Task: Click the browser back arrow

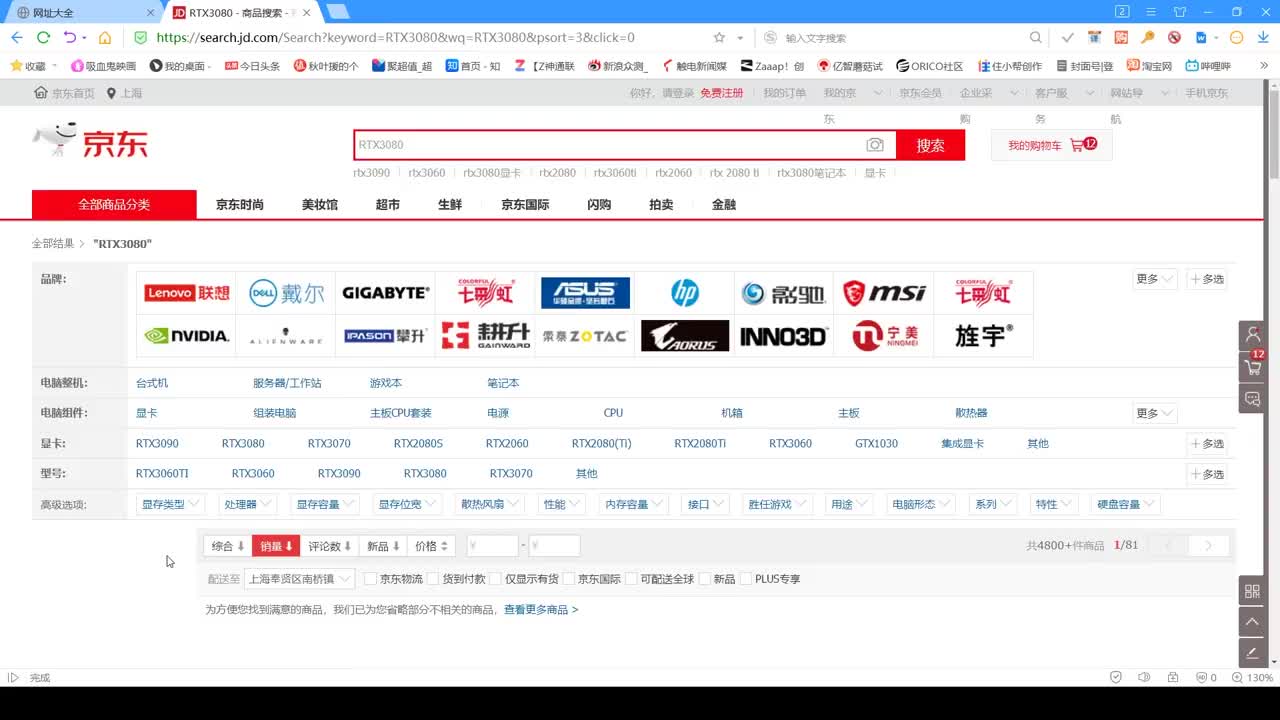Action: 16,37
